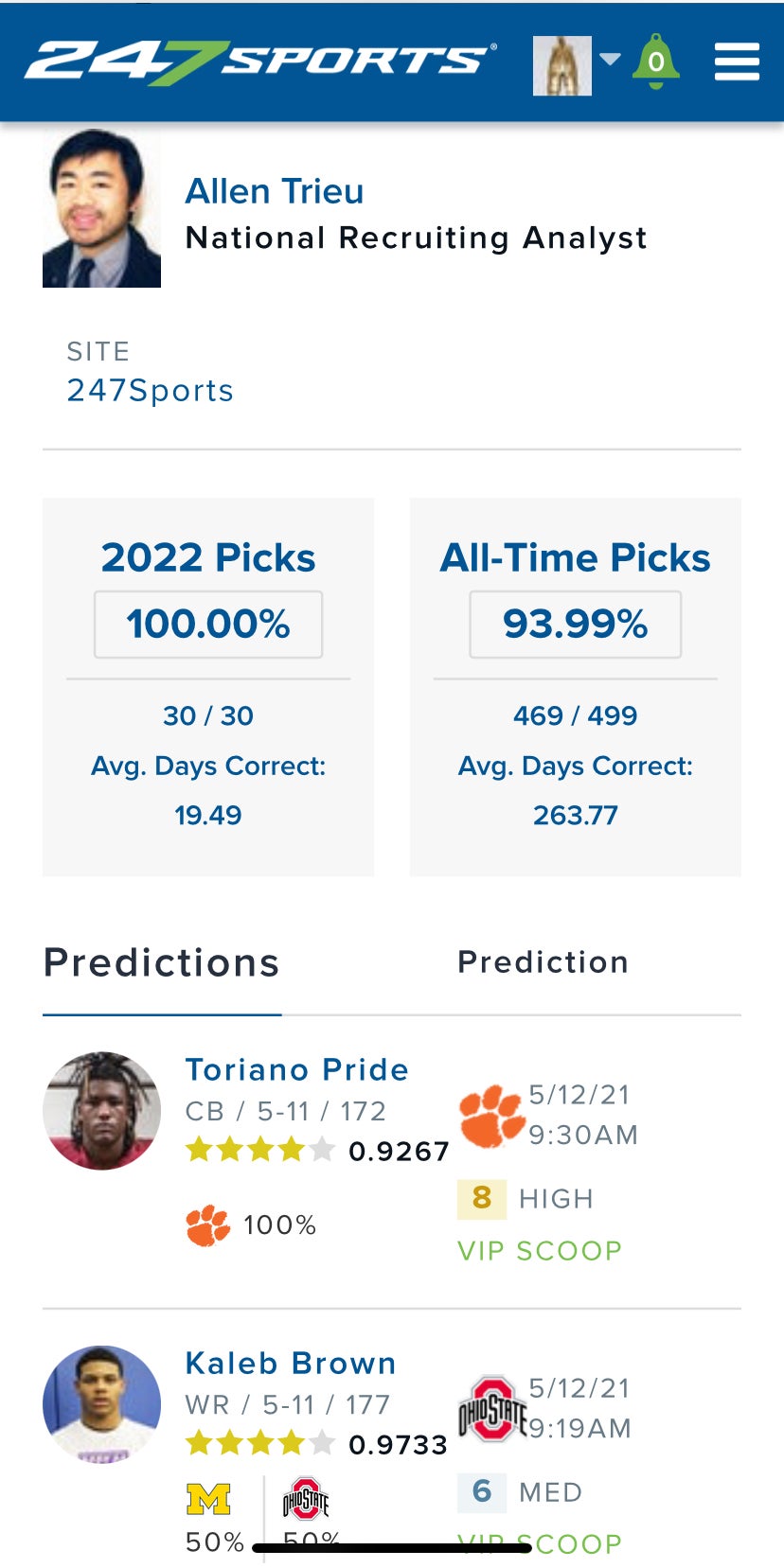Screen dimensions: 784x1568
Task: Click the Ohio State logo beside prediction date
Action: tap(491, 1409)
